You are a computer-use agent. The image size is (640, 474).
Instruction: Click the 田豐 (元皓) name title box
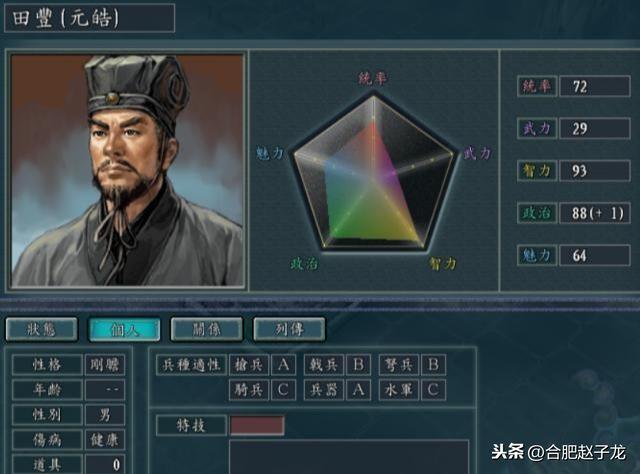89,18
